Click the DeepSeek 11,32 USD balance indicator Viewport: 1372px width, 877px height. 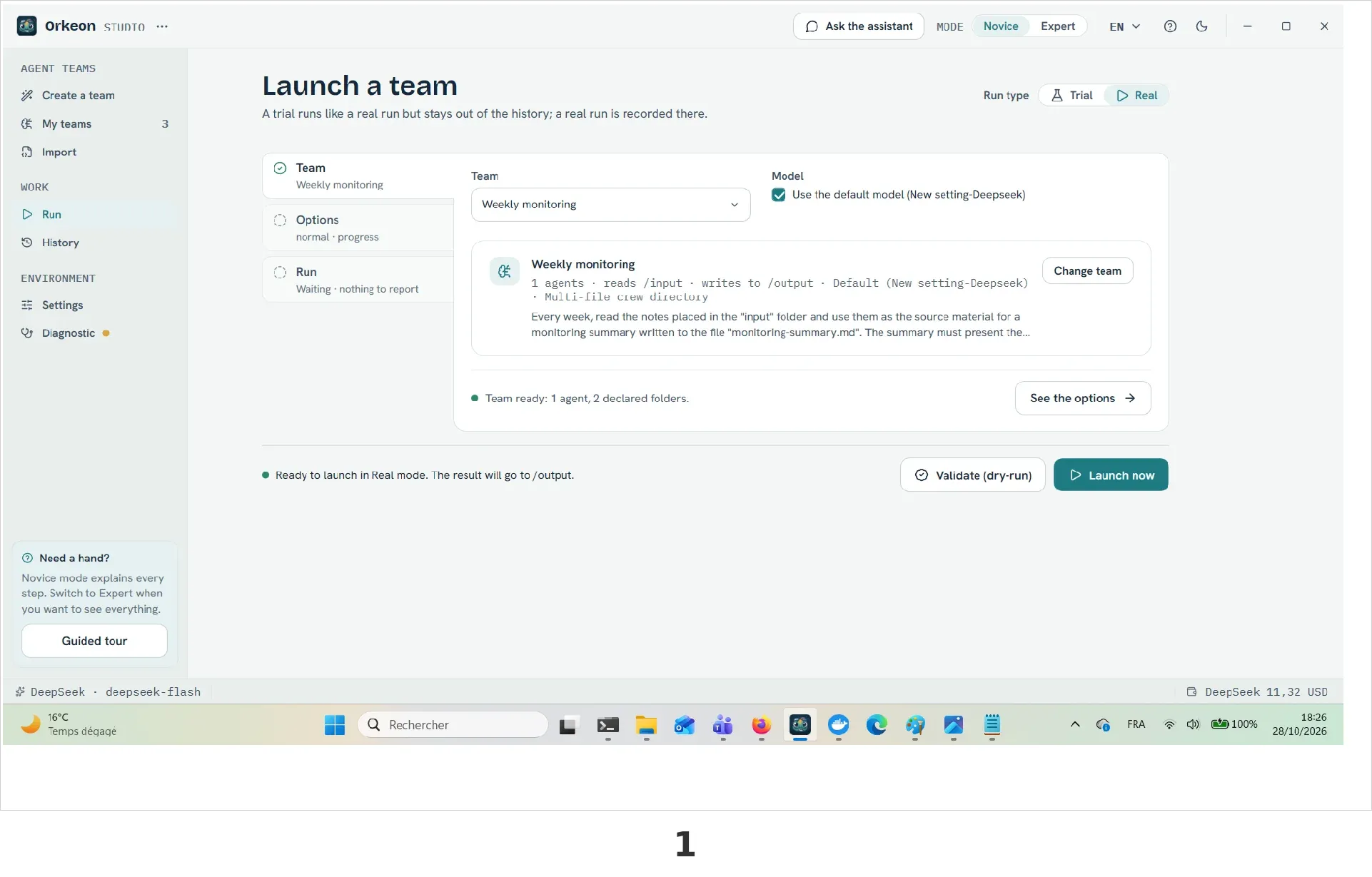[1258, 691]
